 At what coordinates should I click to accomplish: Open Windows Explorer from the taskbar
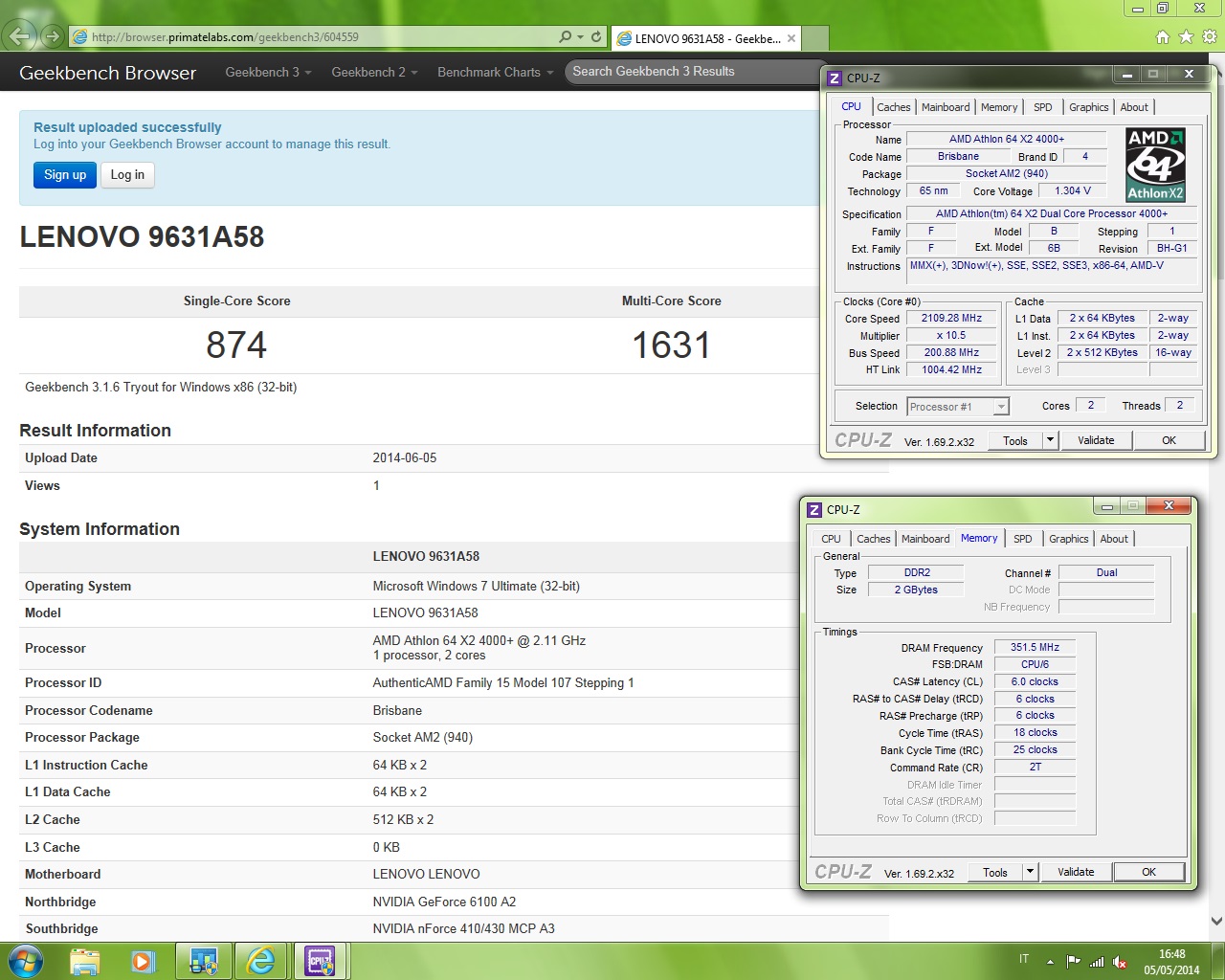[x=84, y=961]
